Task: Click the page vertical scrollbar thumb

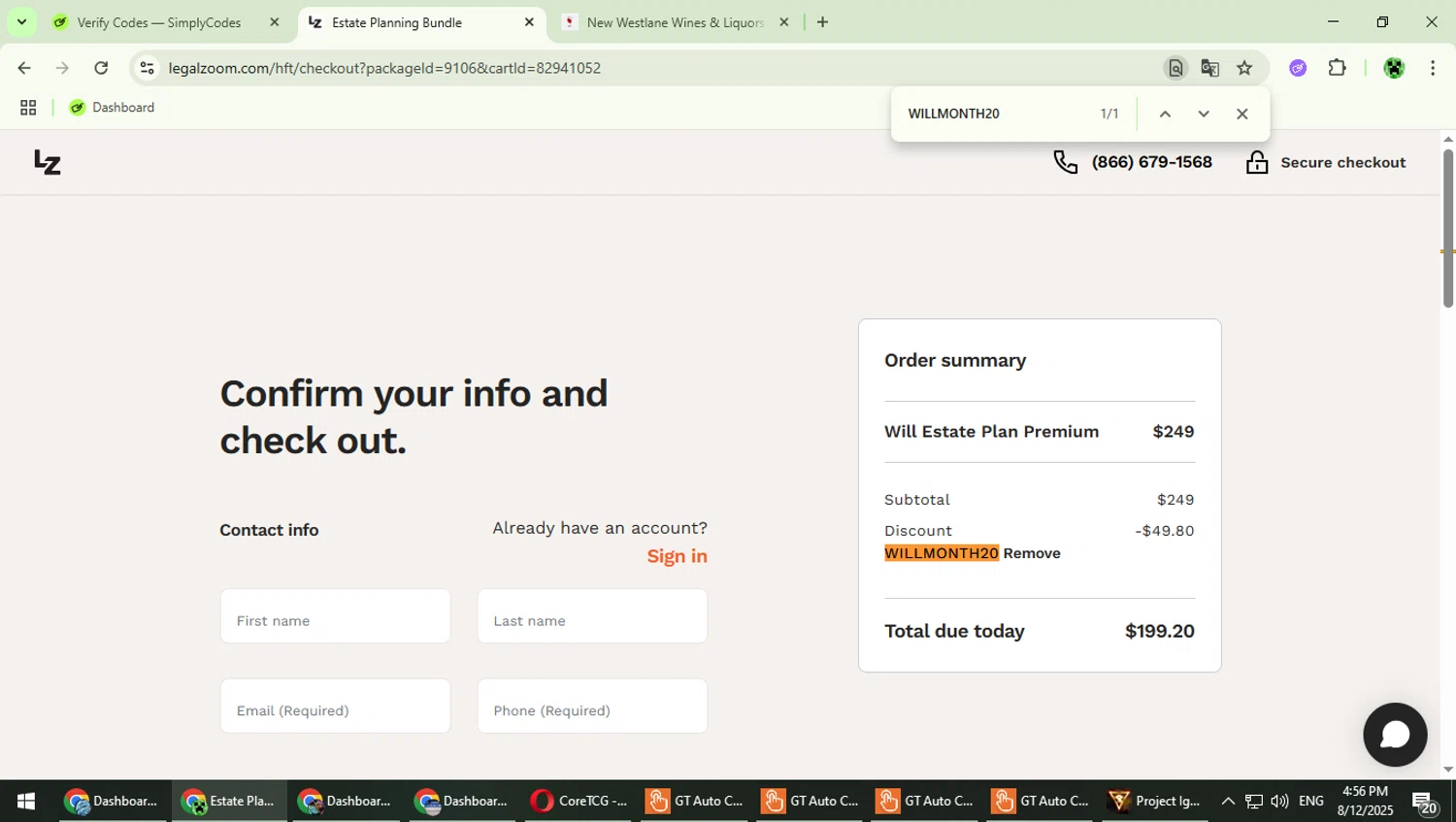Action: (1447, 228)
